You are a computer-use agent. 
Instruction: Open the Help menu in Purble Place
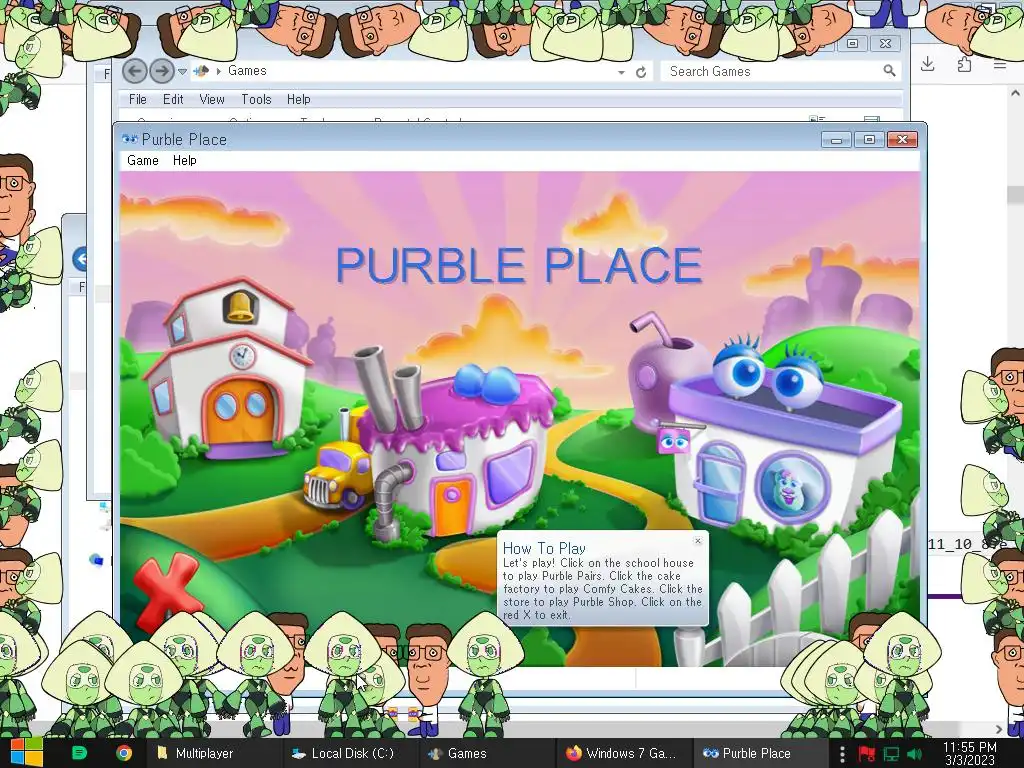tap(184, 161)
